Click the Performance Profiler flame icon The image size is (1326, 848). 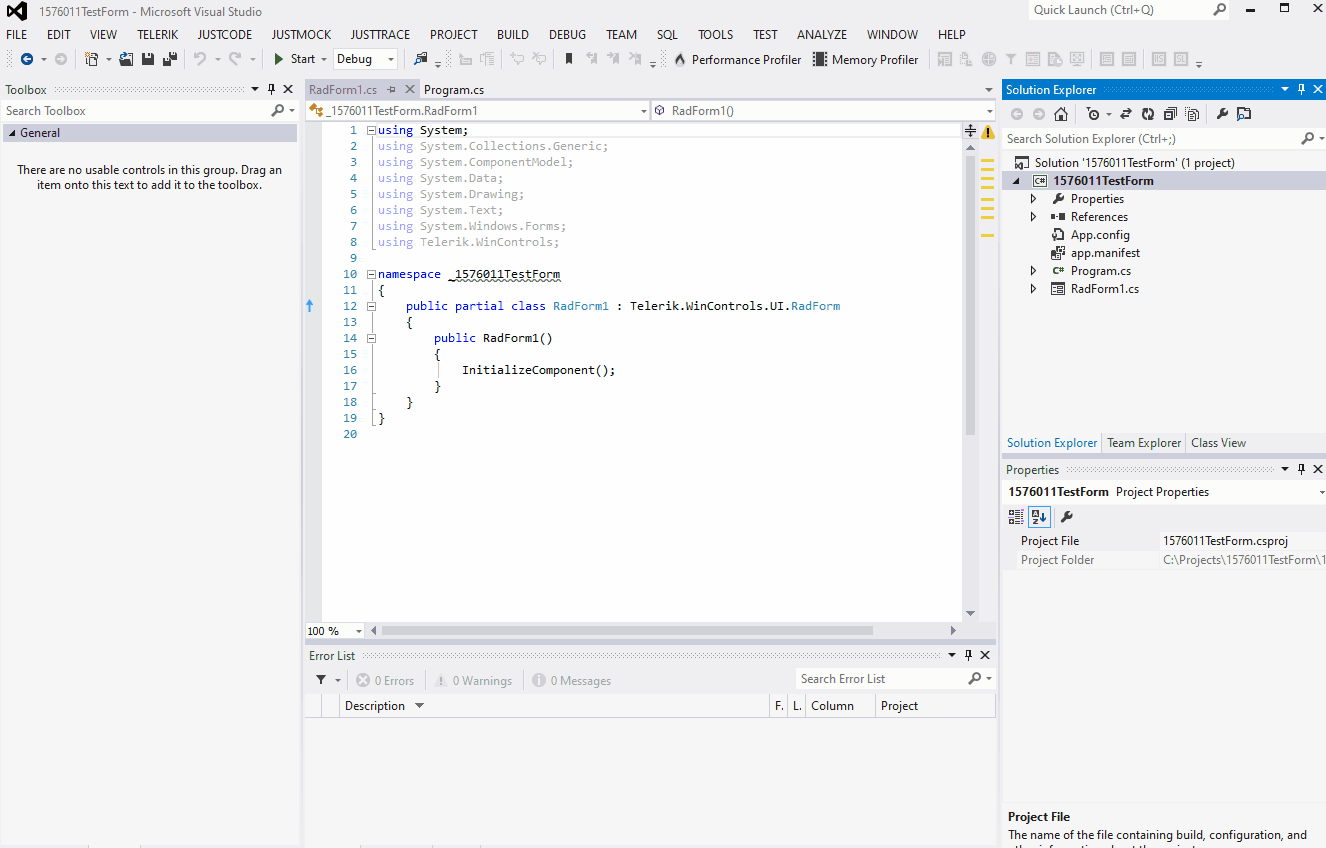pos(680,59)
